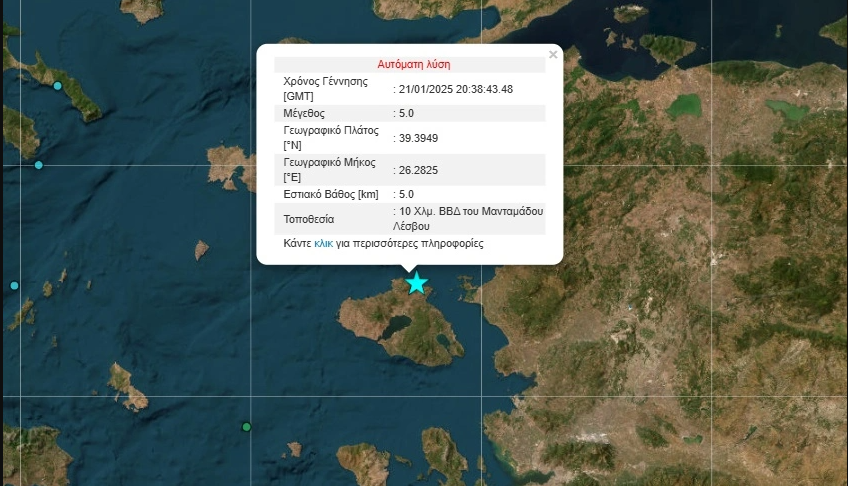
Task: Select cyan circle marker on horizontal grid line
Action: (38, 165)
